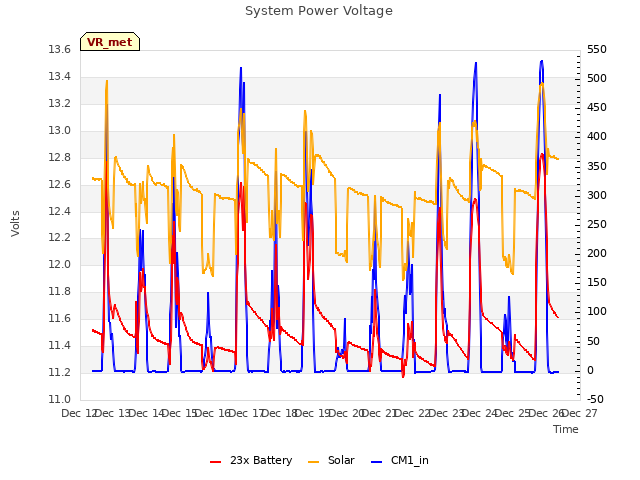Click the Volts axis label
The width and height of the screenshot is (640, 480).
[16, 223]
